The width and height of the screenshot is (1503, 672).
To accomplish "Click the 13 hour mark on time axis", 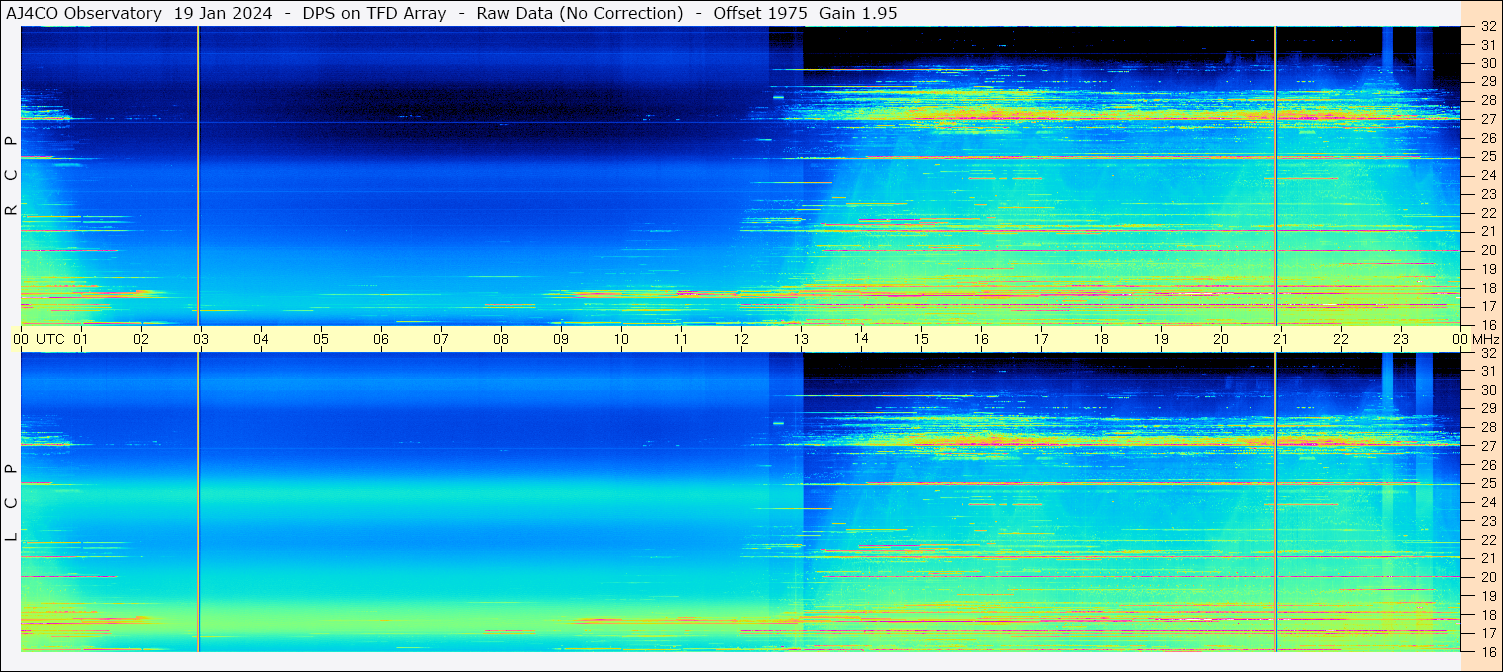I will click(x=801, y=339).
